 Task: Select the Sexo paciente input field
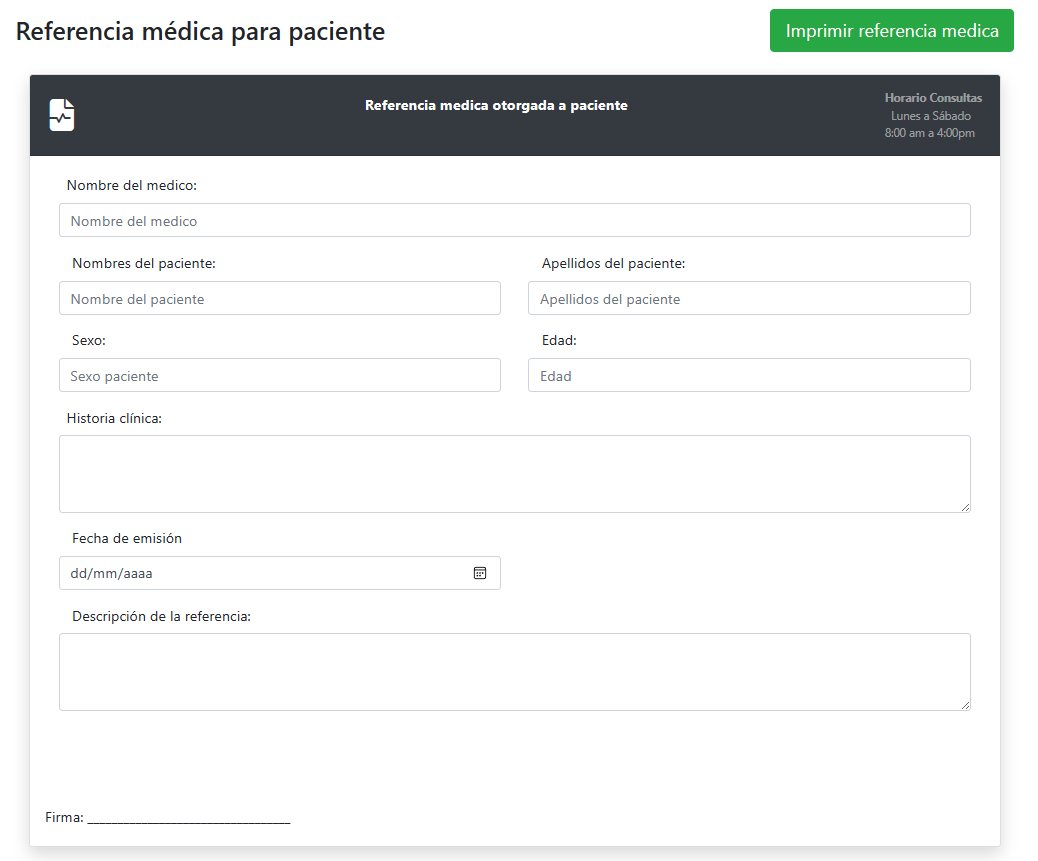point(279,375)
